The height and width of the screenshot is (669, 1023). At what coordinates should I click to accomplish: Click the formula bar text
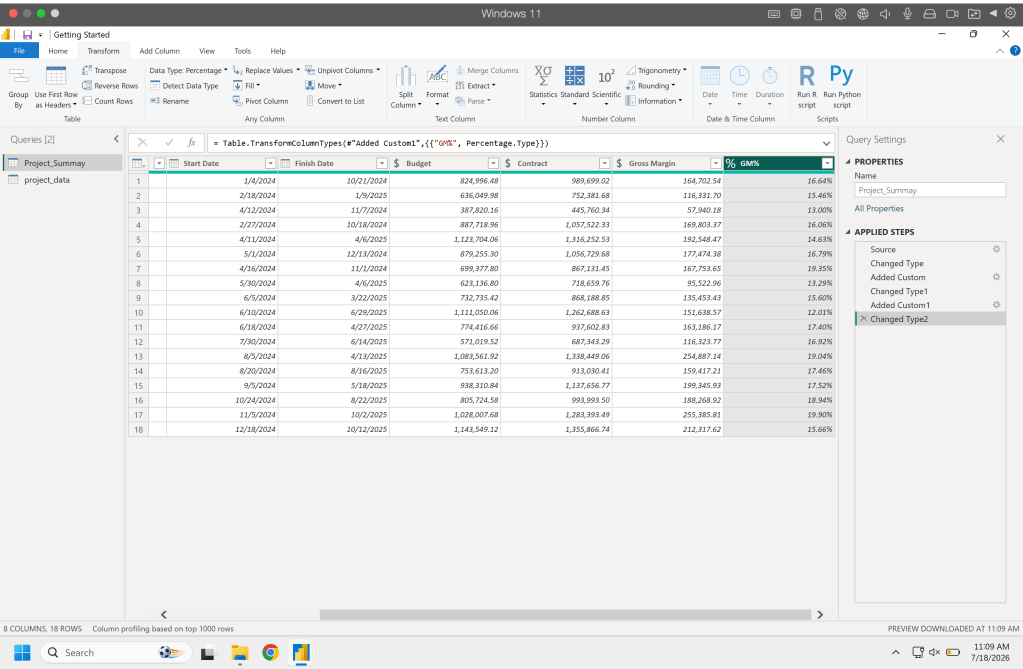coord(386,143)
